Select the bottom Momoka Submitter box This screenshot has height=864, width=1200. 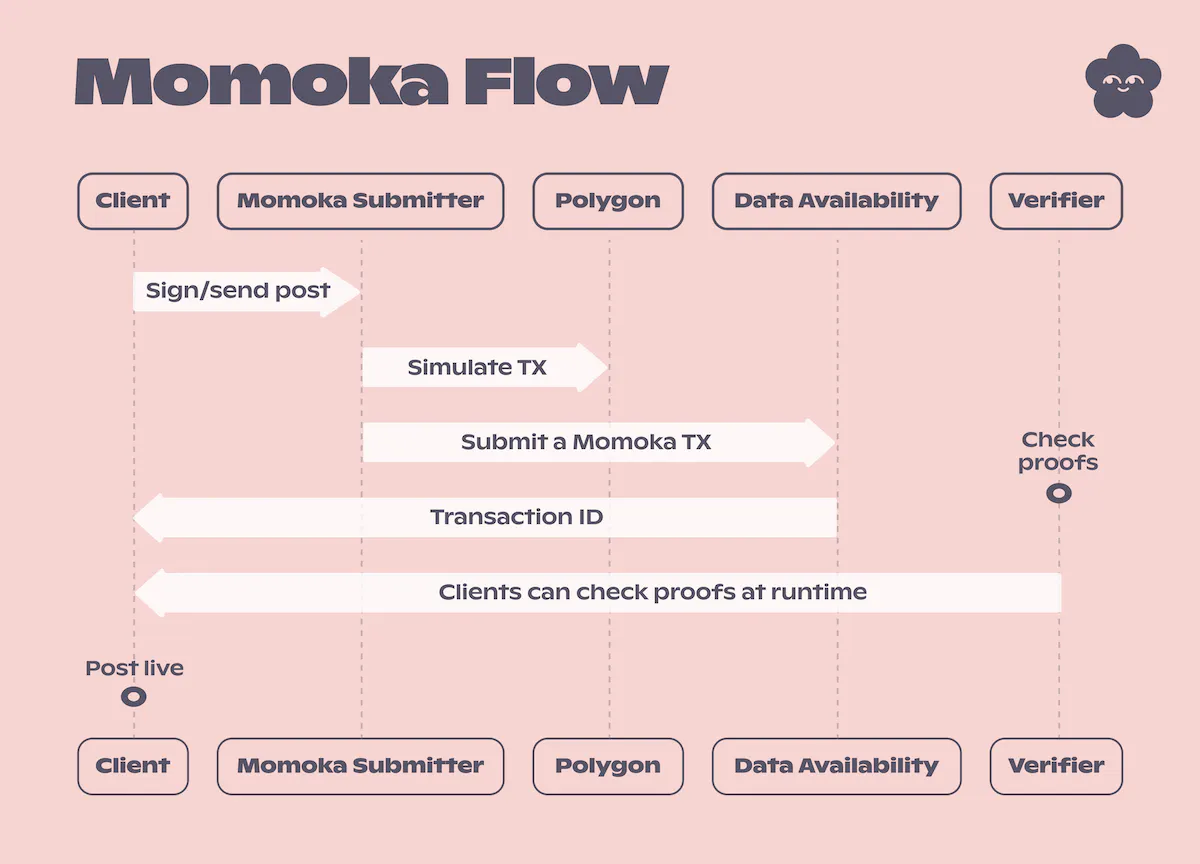(360, 766)
